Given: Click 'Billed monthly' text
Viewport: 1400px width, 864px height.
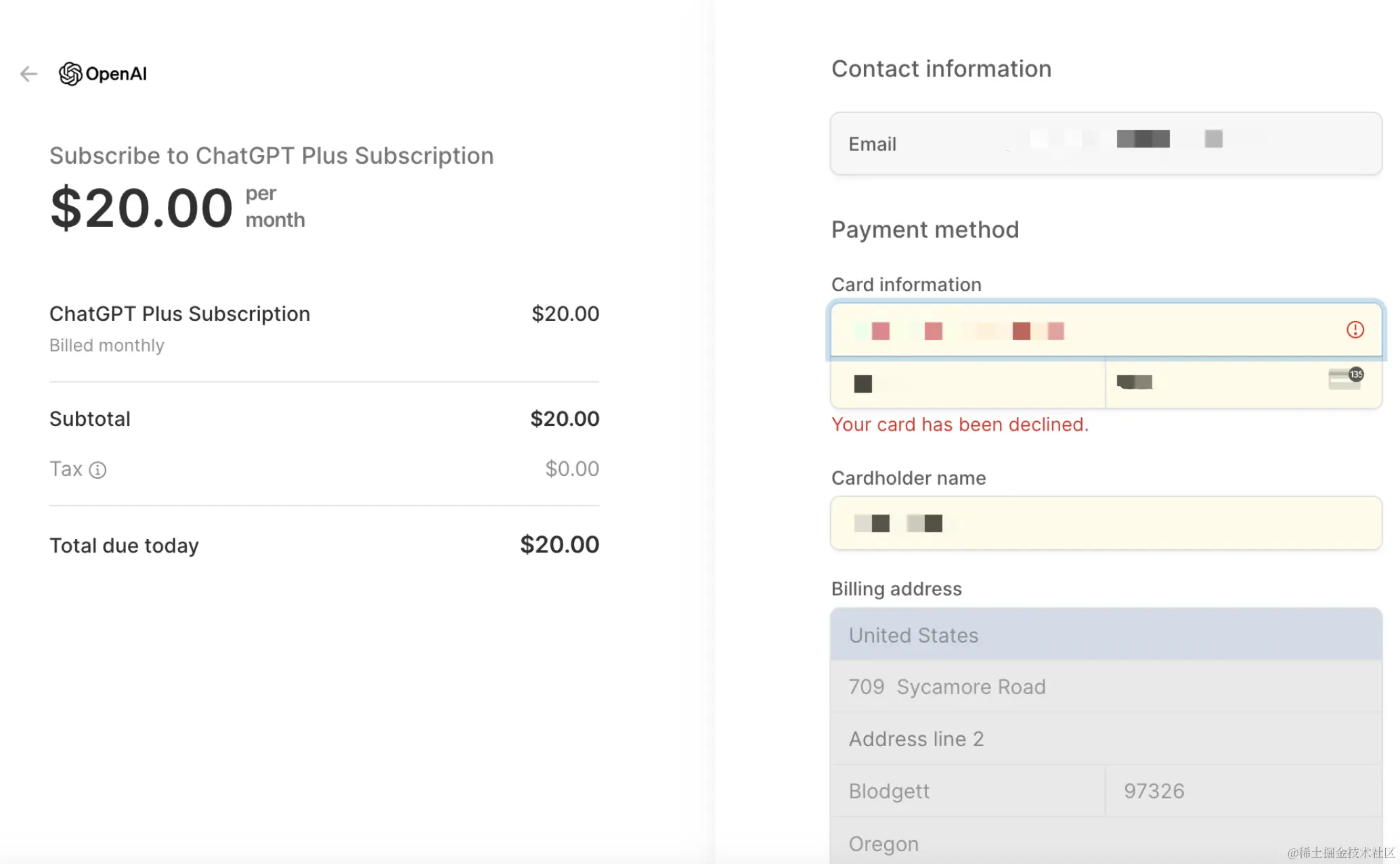Looking at the screenshot, I should [107, 345].
